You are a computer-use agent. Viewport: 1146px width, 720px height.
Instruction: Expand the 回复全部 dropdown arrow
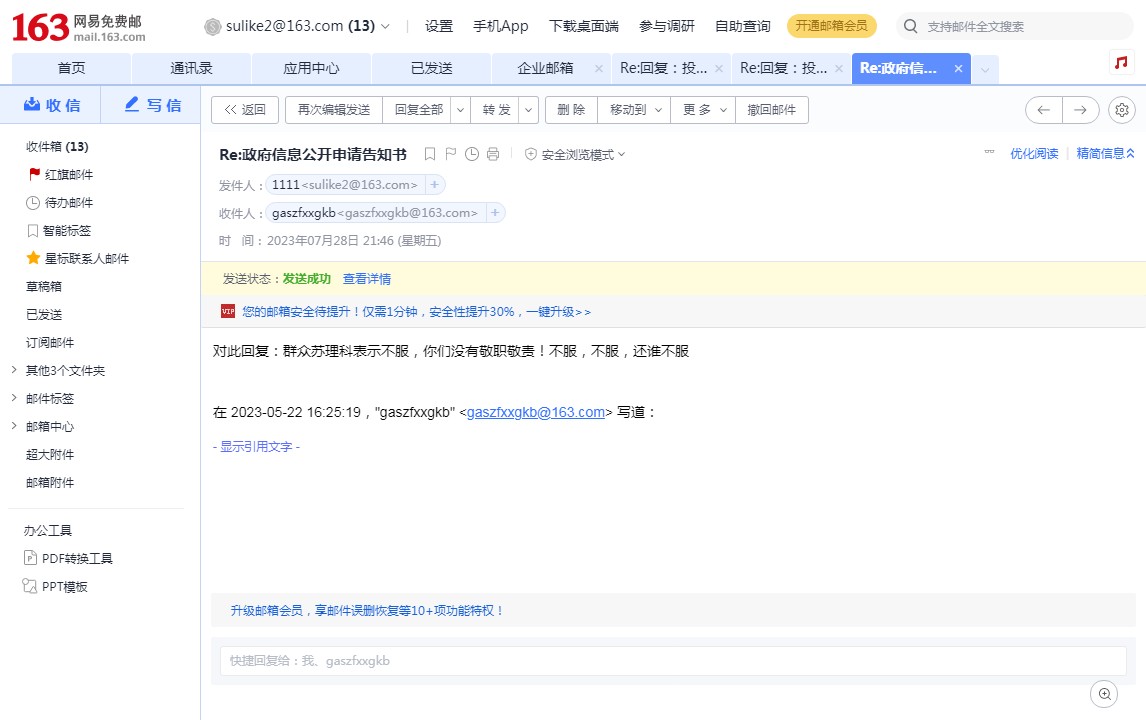pos(461,110)
